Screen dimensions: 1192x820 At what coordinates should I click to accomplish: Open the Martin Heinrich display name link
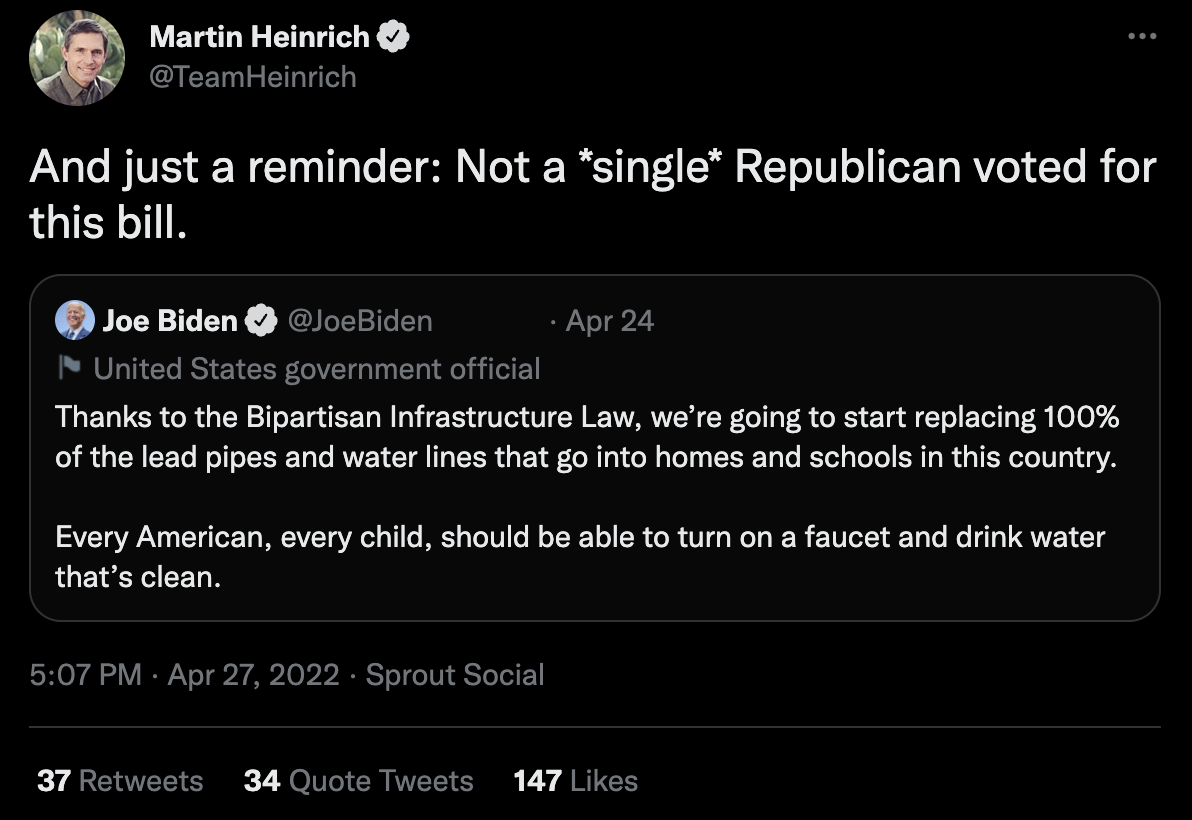[259, 38]
